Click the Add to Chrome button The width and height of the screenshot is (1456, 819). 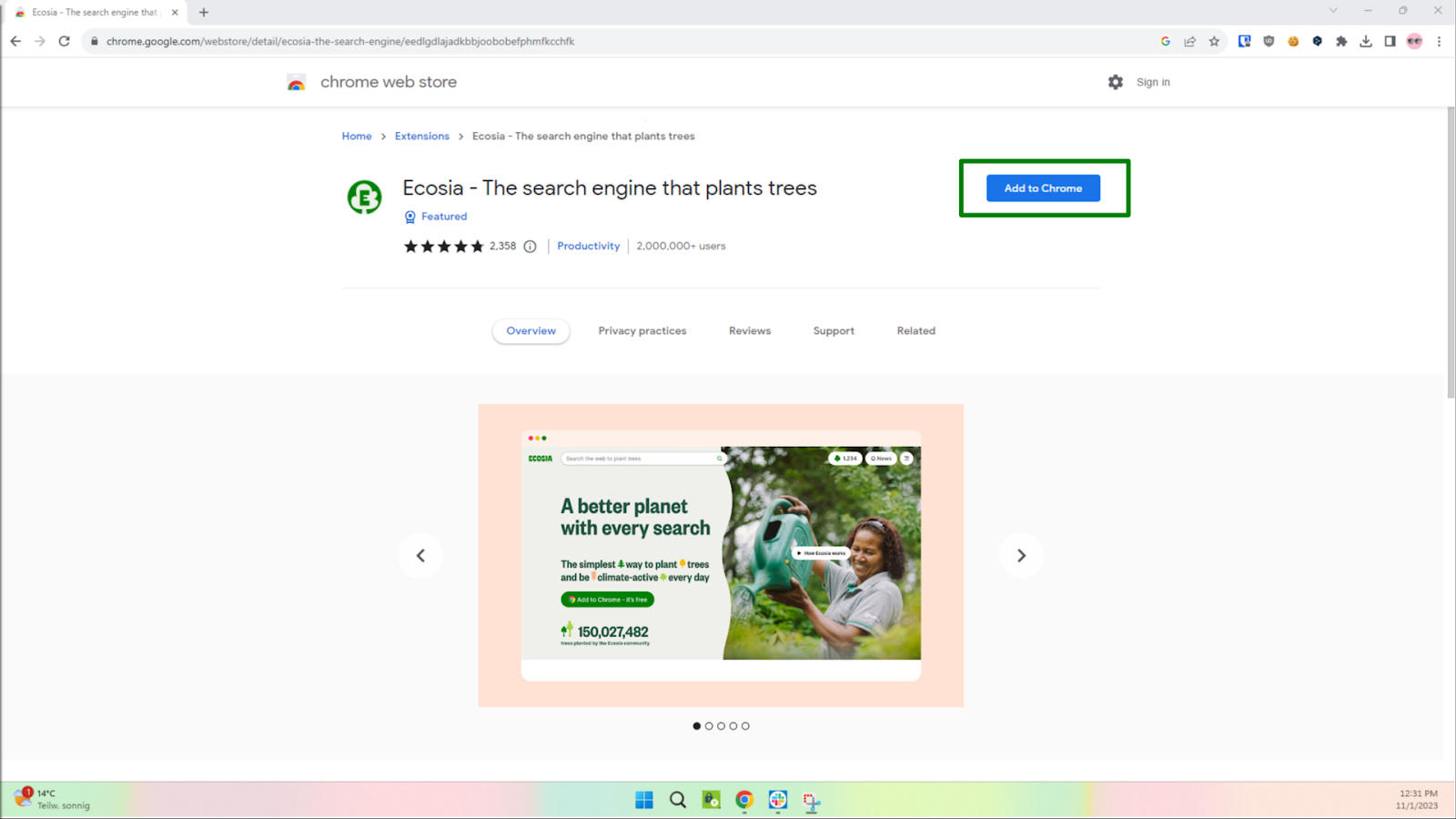[x=1043, y=188]
